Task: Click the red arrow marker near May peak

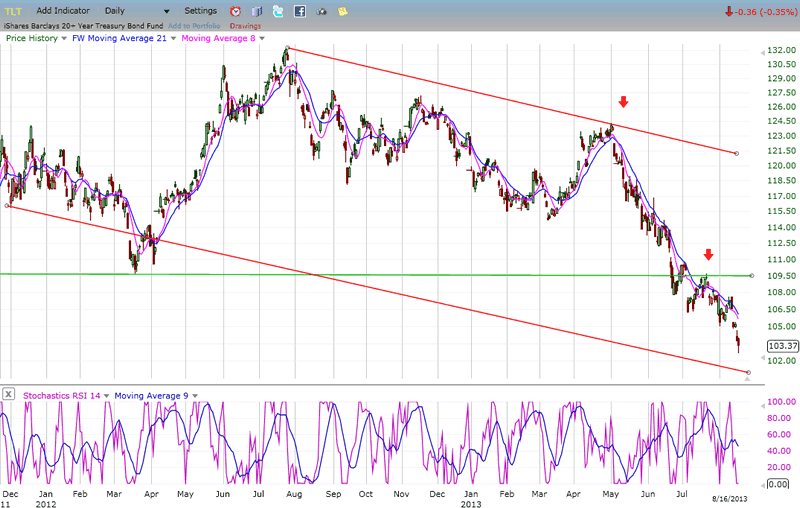Action: pyautogui.click(x=623, y=102)
